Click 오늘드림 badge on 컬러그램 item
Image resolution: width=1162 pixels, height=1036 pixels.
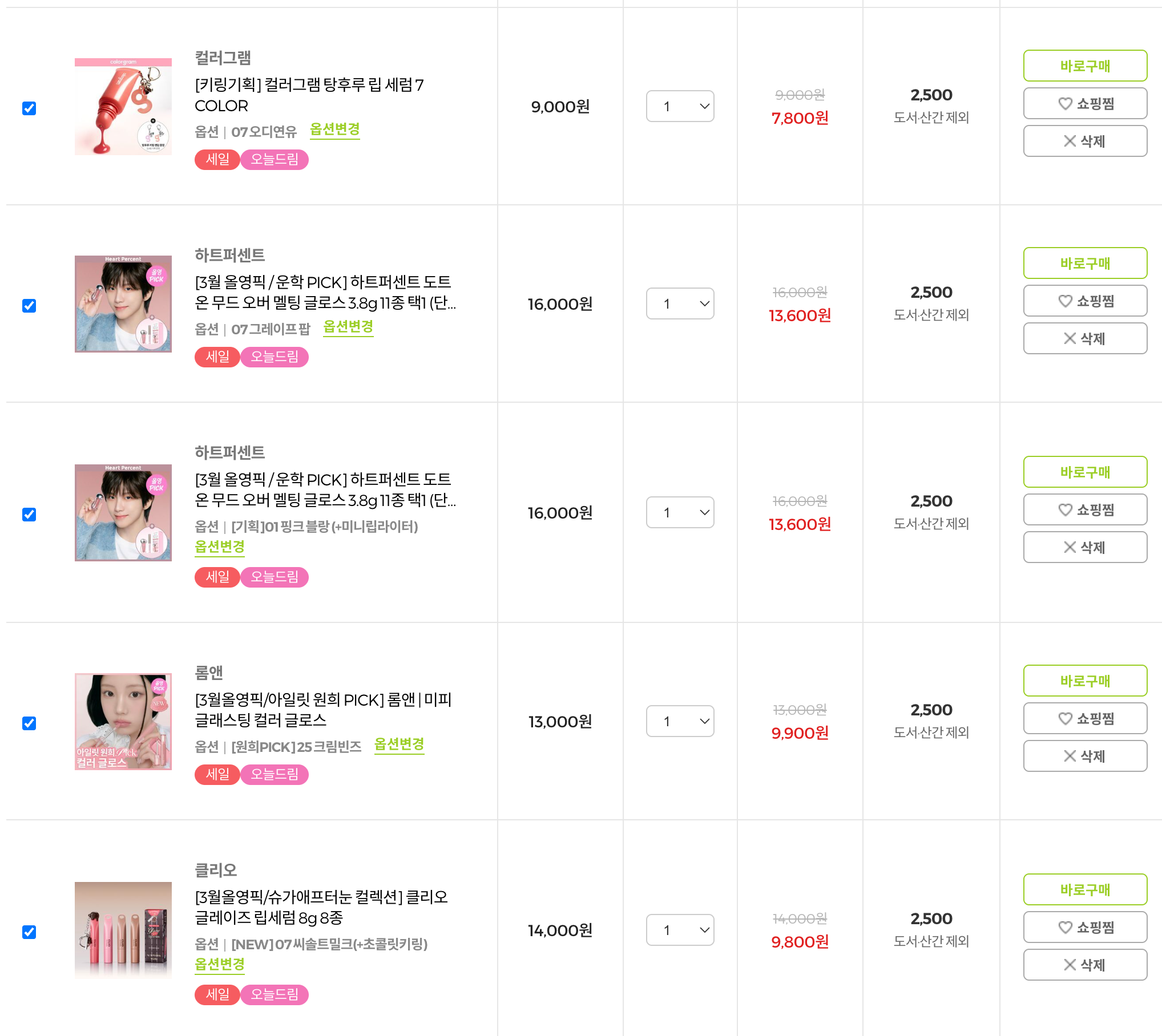click(275, 159)
